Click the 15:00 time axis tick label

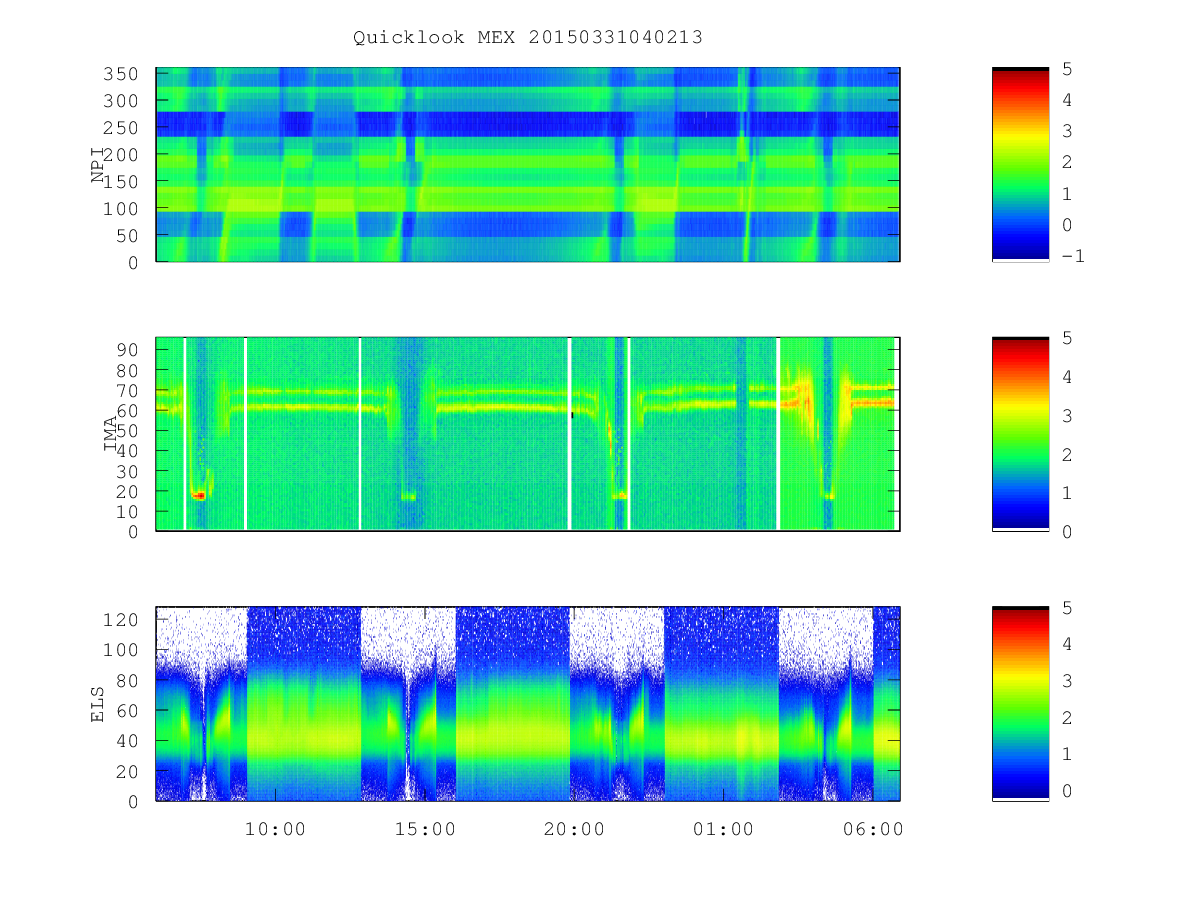pos(425,829)
